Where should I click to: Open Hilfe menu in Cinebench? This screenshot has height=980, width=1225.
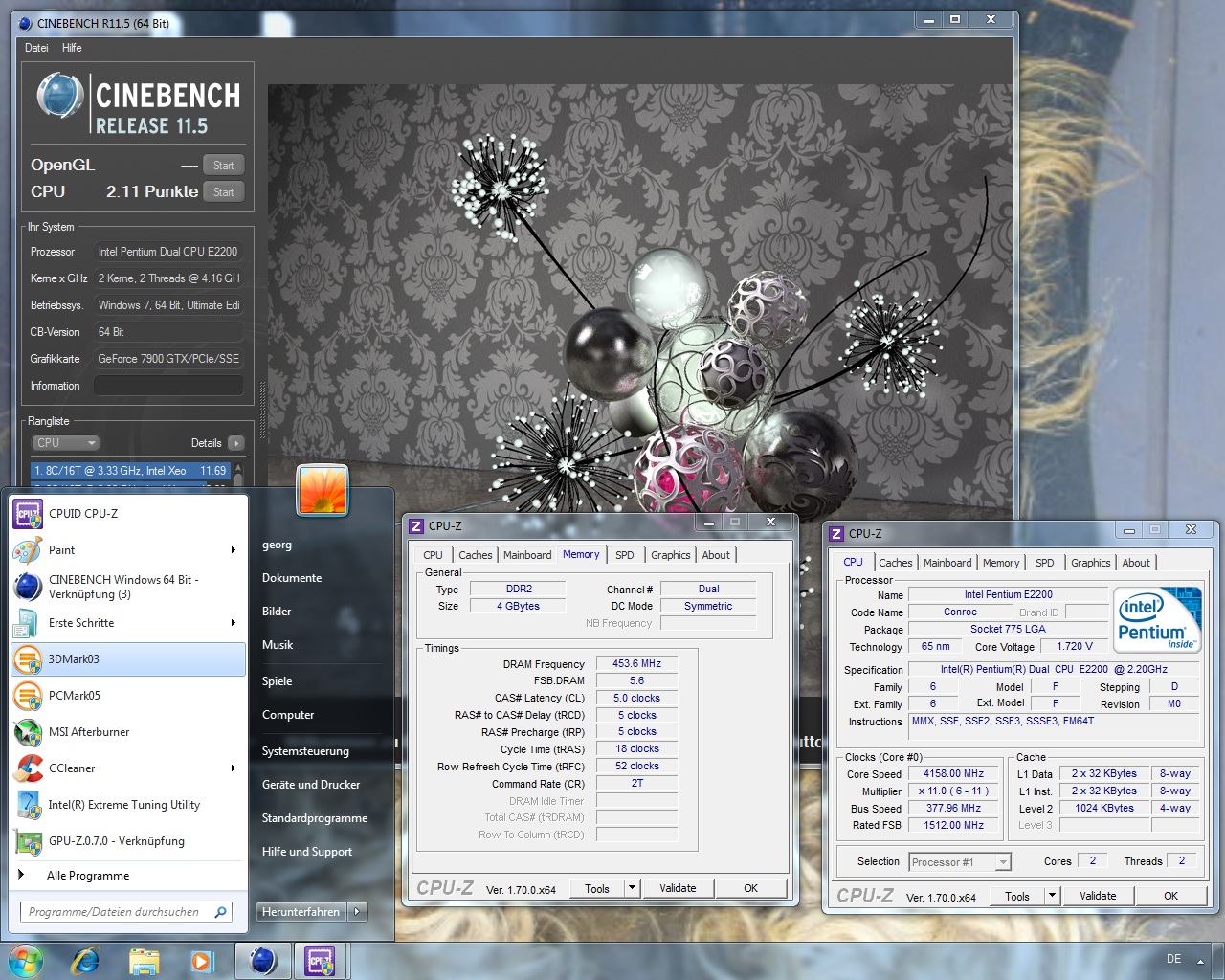[x=72, y=48]
